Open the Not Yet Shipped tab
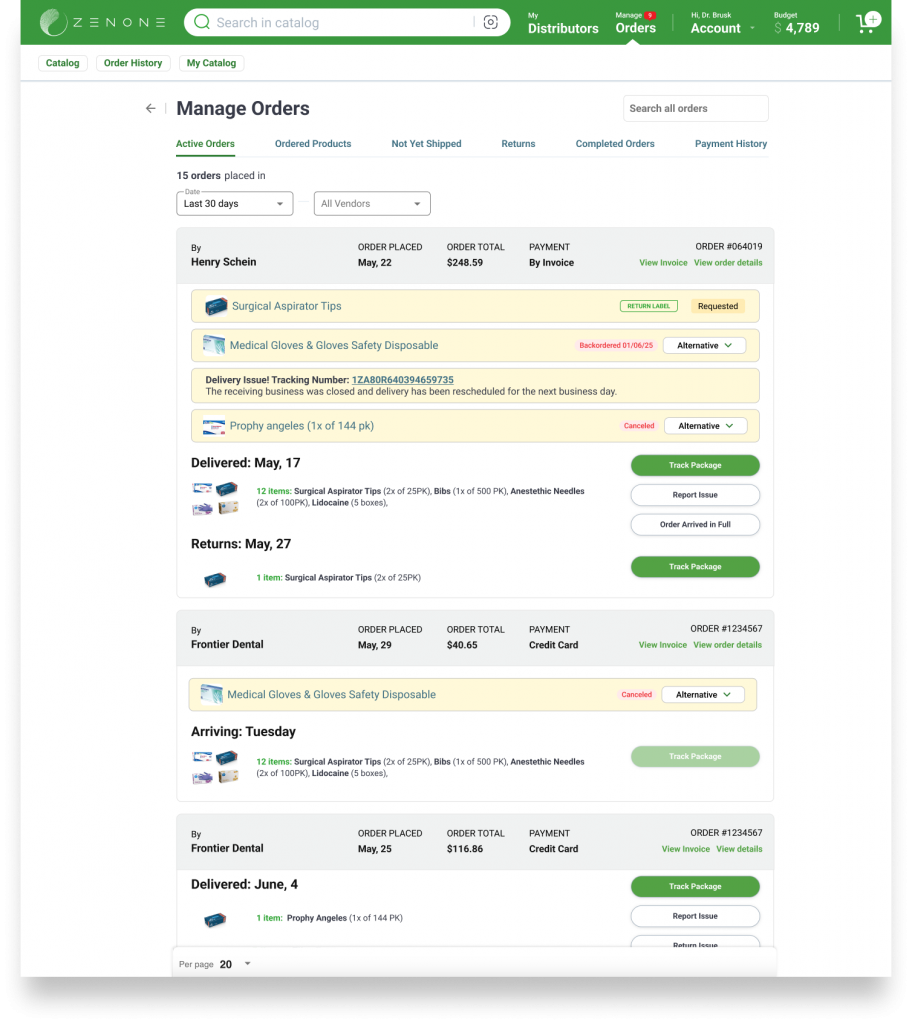This screenshot has width=912, height=1024. (426, 144)
